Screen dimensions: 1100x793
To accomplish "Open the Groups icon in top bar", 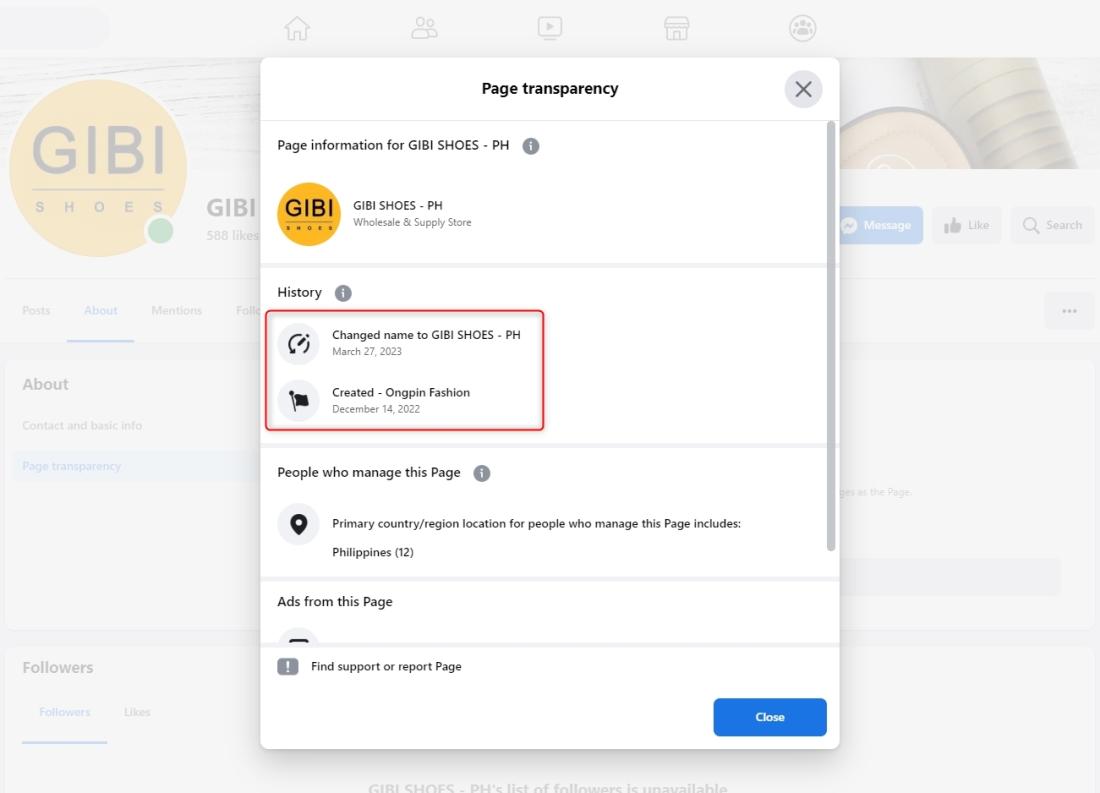I will click(803, 28).
